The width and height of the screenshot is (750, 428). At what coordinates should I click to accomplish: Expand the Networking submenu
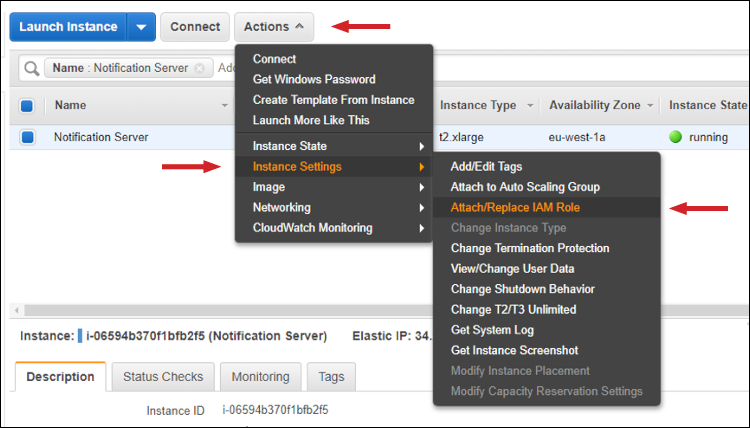click(333, 207)
